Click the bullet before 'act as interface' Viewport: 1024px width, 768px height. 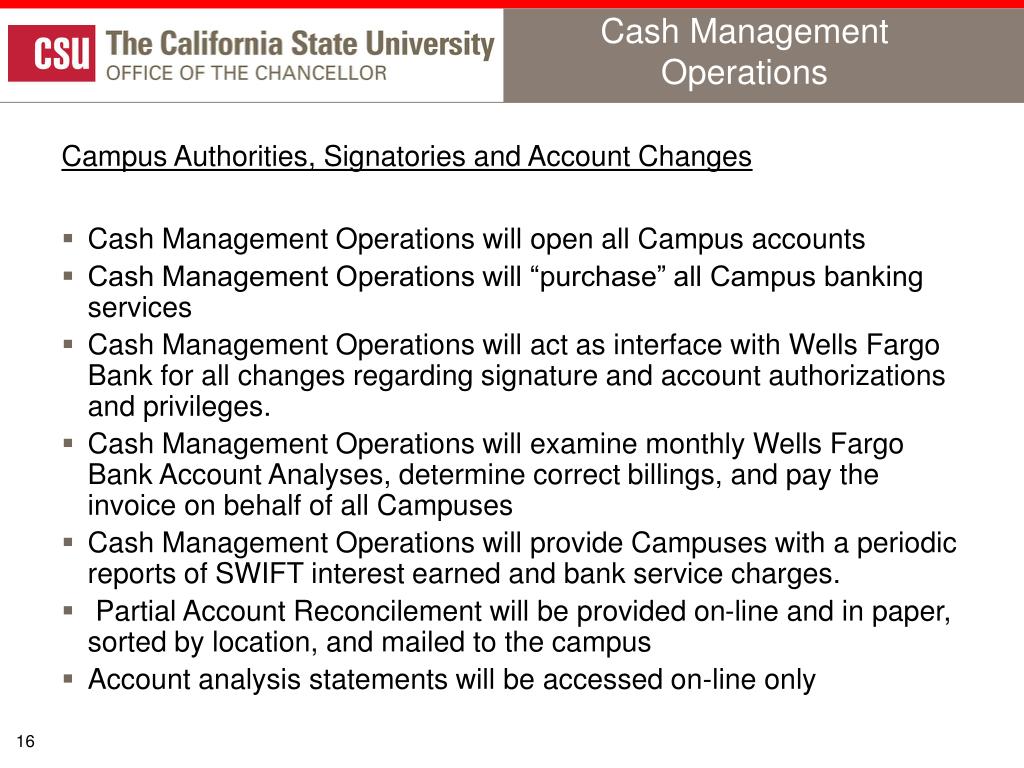tap(68, 344)
